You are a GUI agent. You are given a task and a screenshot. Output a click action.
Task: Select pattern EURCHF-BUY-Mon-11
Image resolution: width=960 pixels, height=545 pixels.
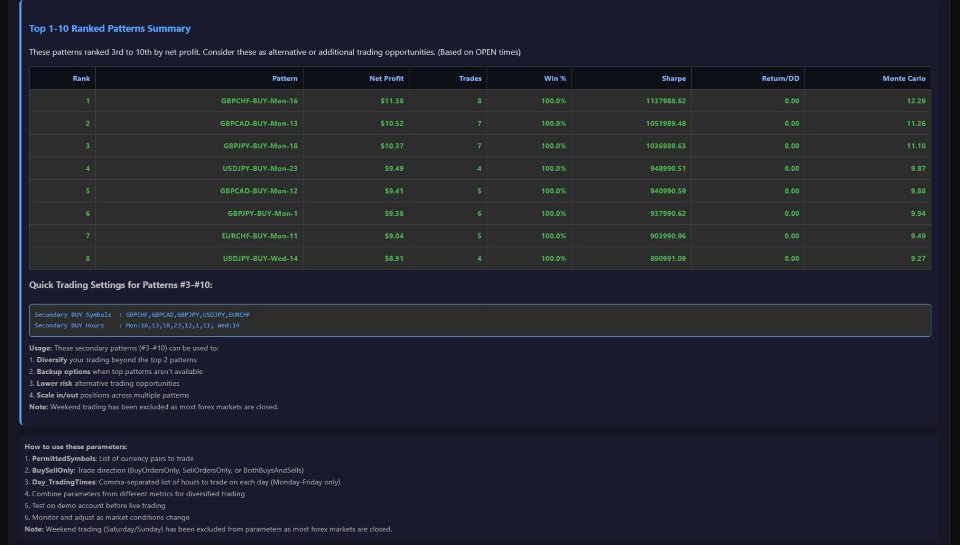click(259, 236)
